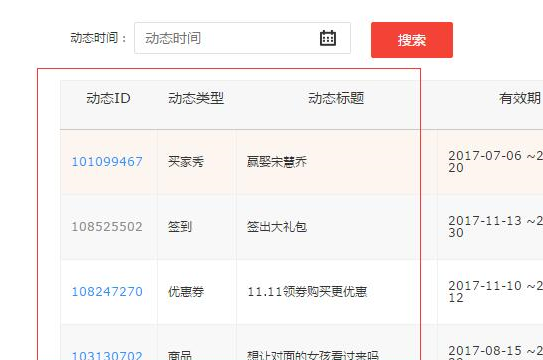Focus the 动态时间 input field

[242, 38]
